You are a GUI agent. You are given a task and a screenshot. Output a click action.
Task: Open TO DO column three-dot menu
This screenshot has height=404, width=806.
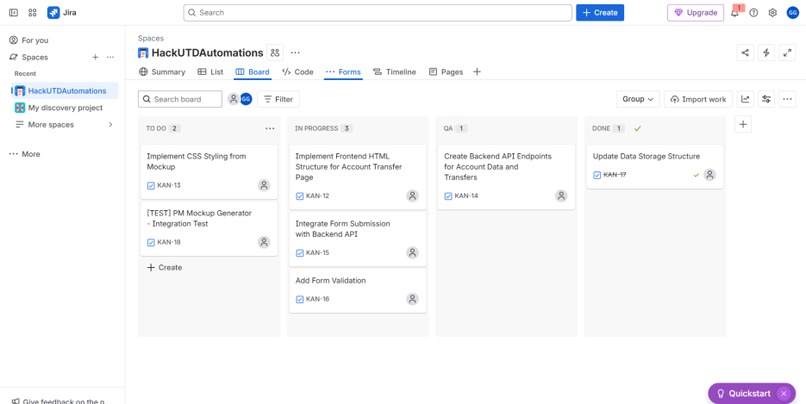tap(270, 128)
